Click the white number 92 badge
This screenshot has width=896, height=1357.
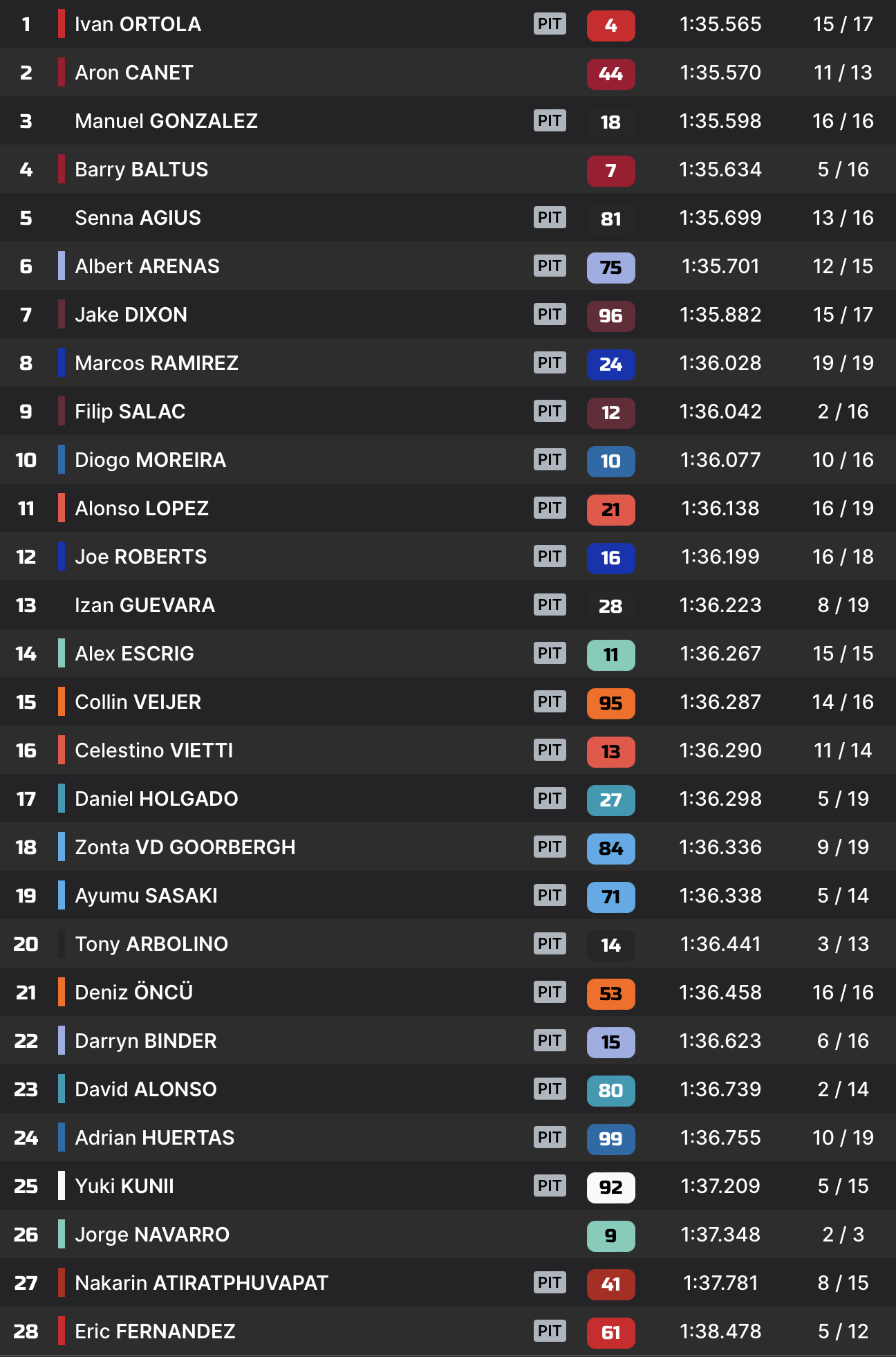pos(610,1188)
